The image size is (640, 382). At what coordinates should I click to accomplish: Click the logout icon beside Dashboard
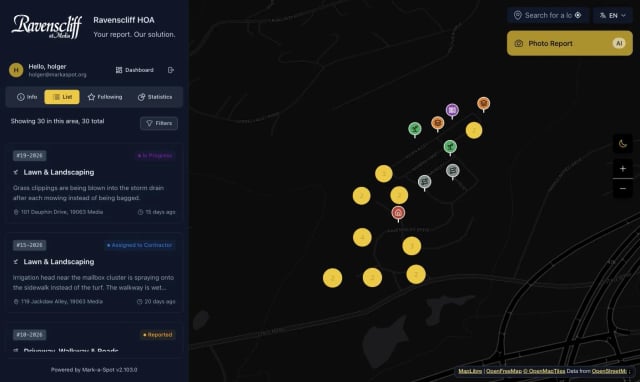171,70
